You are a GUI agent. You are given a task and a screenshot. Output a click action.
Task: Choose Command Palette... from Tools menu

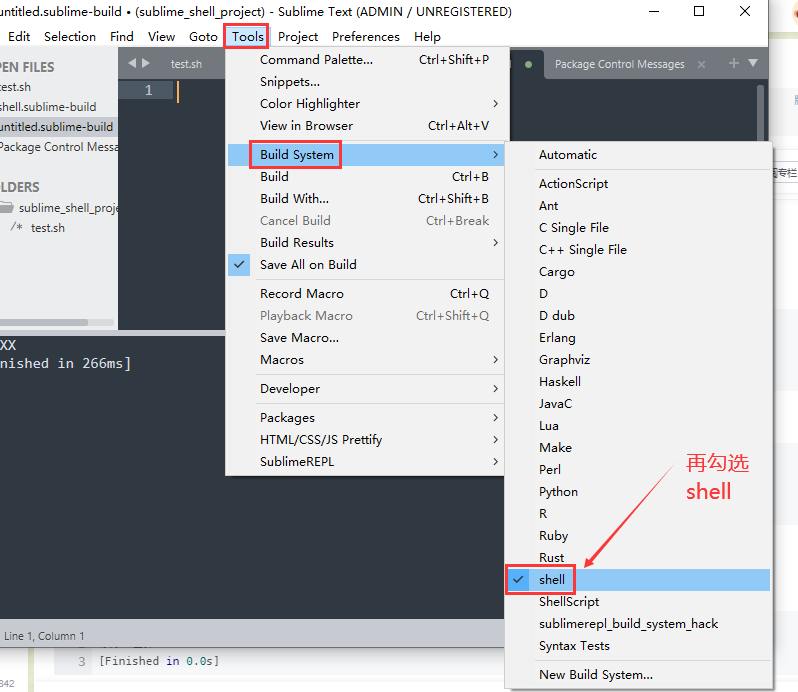[x=365, y=60]
